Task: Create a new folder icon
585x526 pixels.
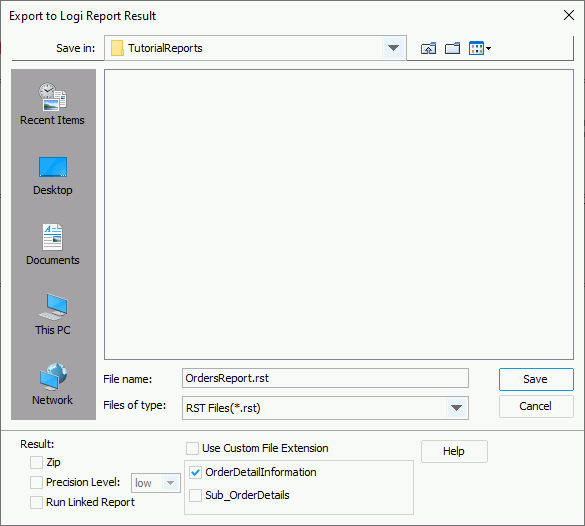Action: (452, 48)
